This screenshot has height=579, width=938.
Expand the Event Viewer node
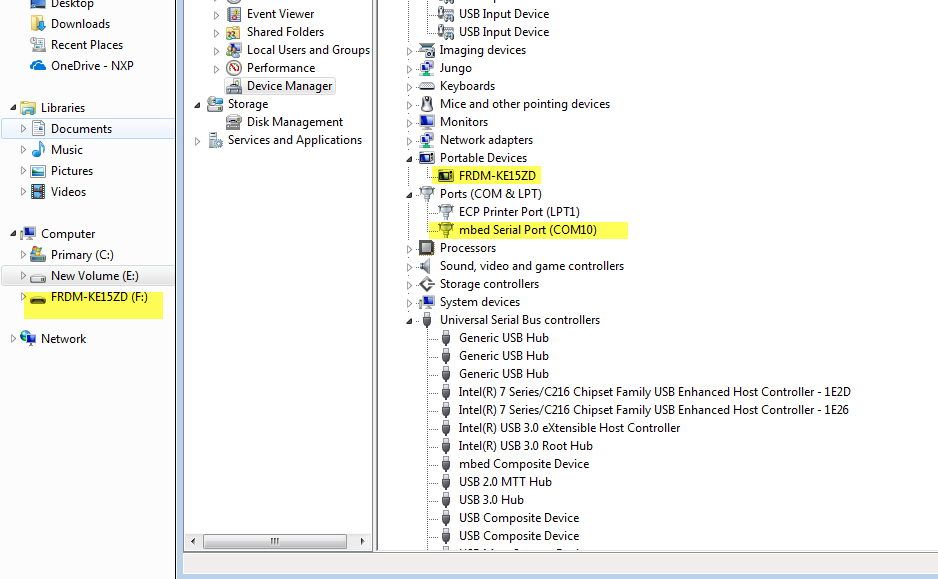(x=217, y=15)
